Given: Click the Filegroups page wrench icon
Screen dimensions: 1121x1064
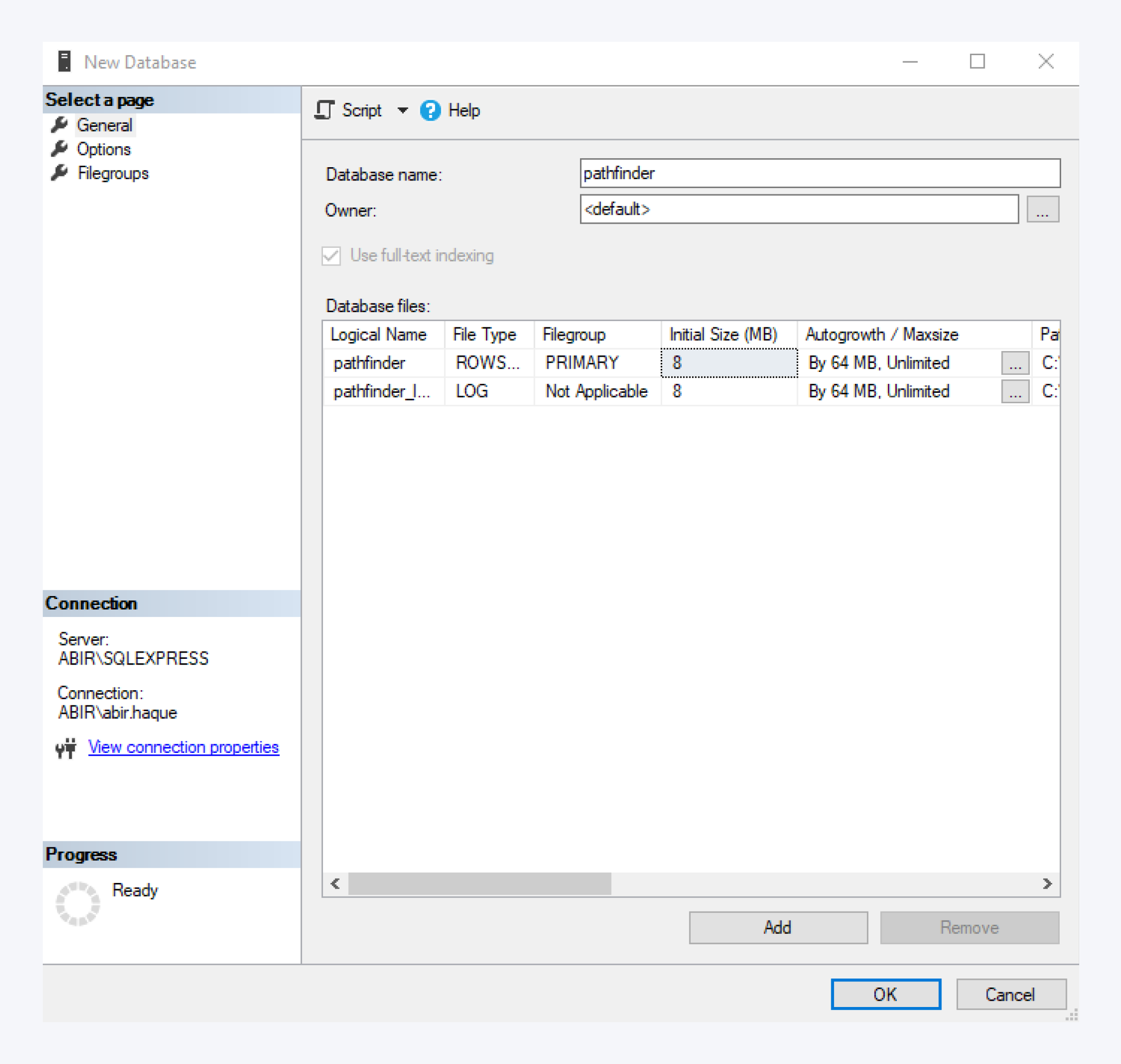Looking at the screenshot, I should pos(60,173).
